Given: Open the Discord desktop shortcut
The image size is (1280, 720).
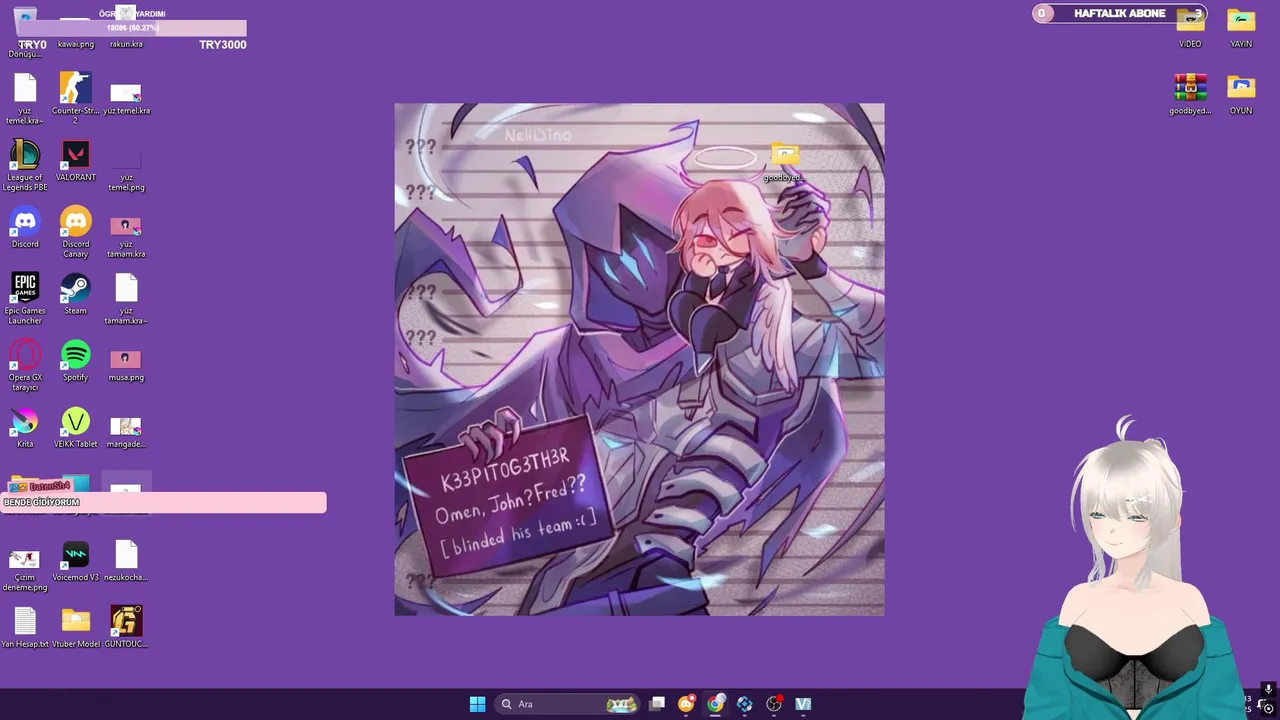Looking at the screenshot, I should (25, 228).
